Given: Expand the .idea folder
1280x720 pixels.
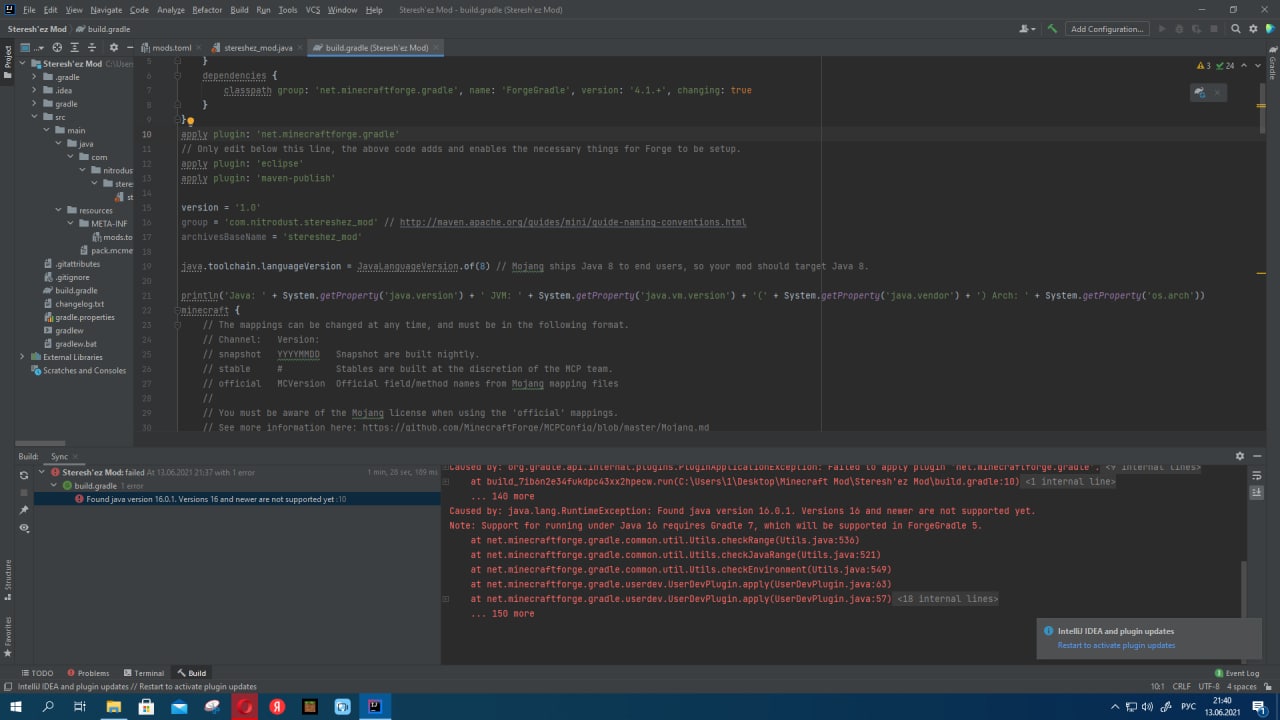Looking at the screenshot, I should pos(34,90).
